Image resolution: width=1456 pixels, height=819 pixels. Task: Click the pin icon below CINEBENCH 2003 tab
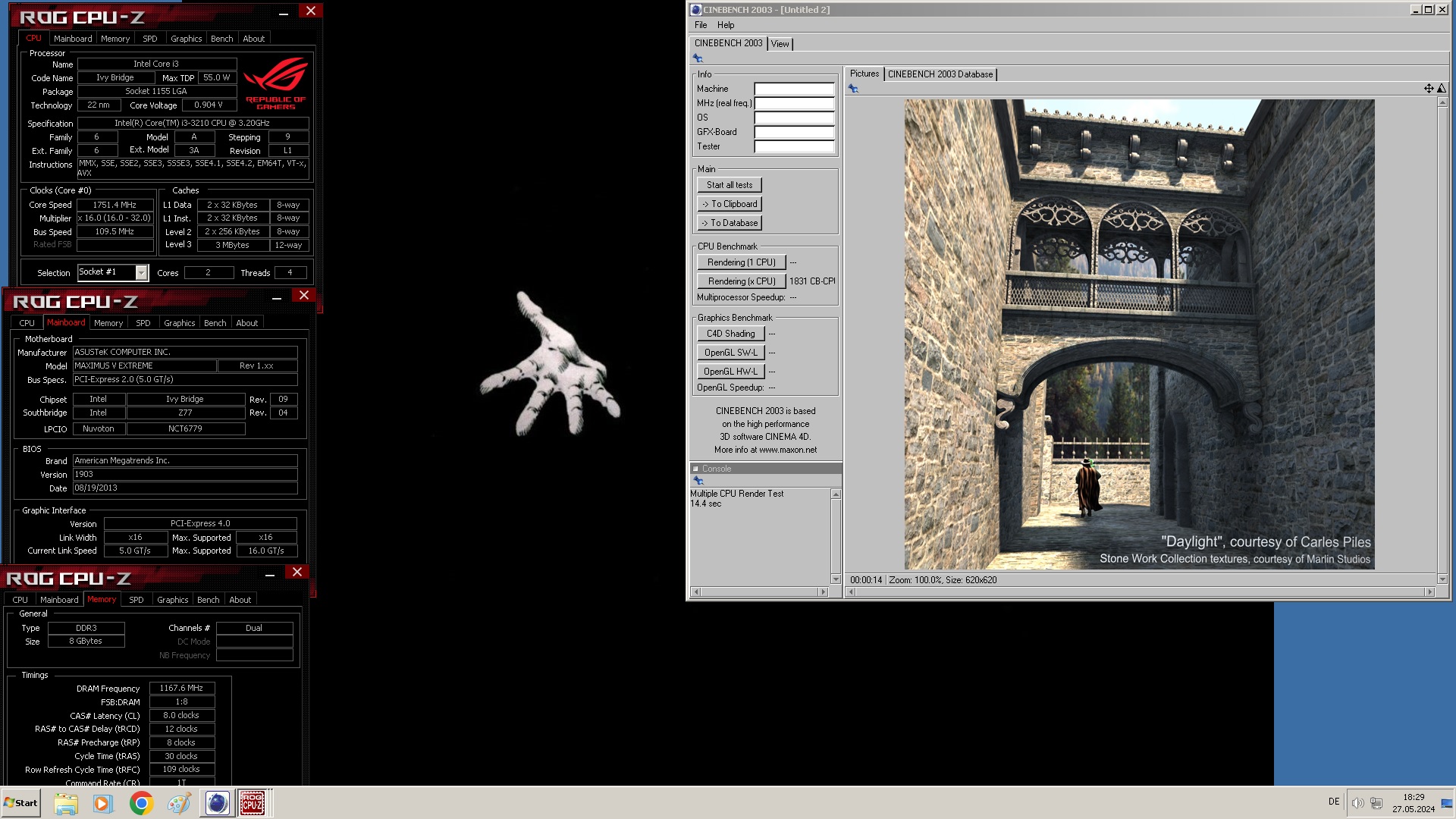pos(698,58)
